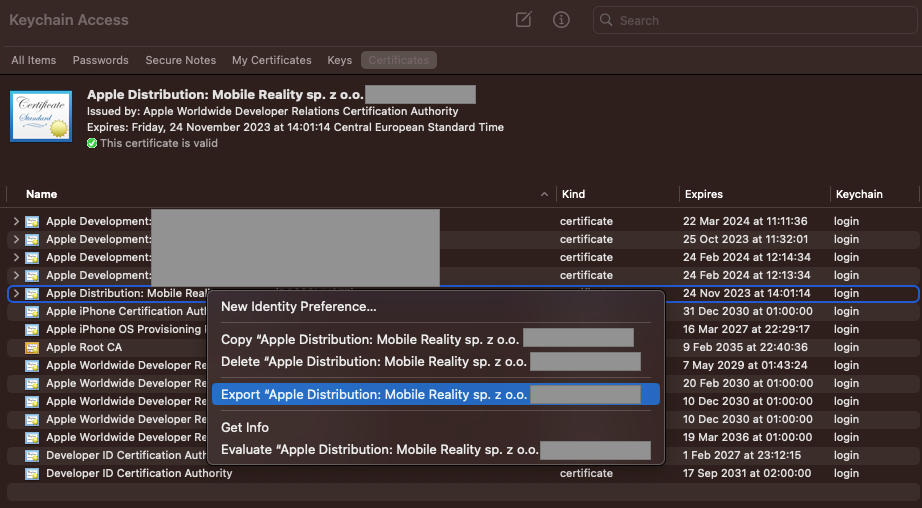The width and height of the screenshot is (922, 508).
Task: Click certificate icon of row expiring 25 Oct 2023
Action: 32,240
